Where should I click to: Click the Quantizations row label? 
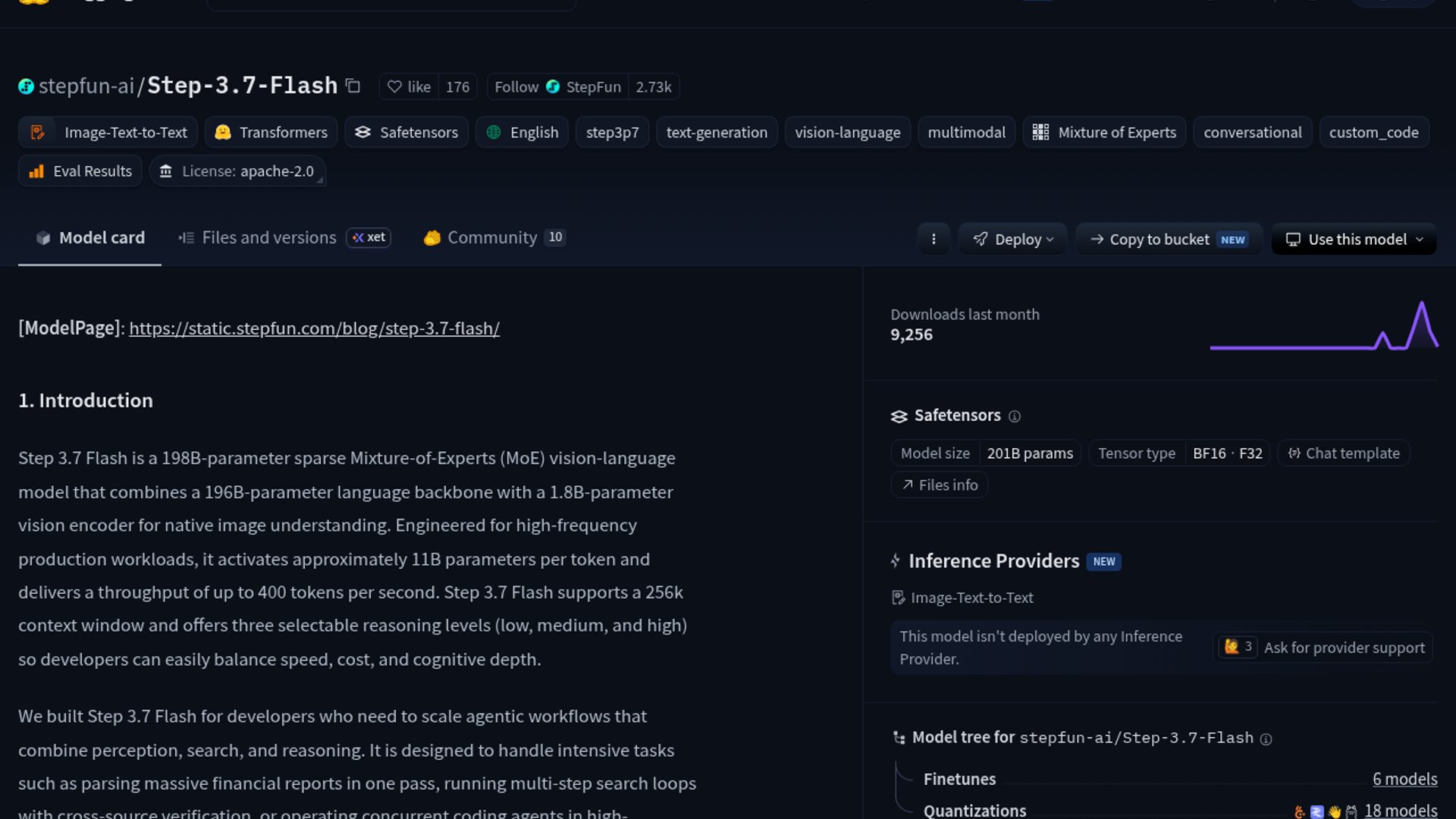(974, 811)
